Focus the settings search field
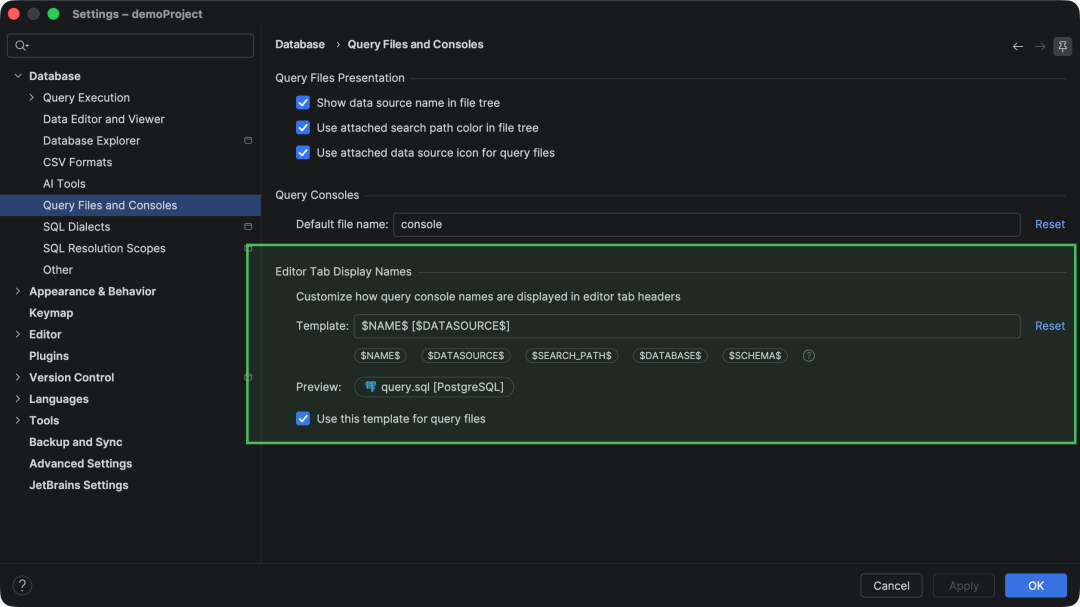The height and width of the screenshot is (607, 1080). point(130,45)
